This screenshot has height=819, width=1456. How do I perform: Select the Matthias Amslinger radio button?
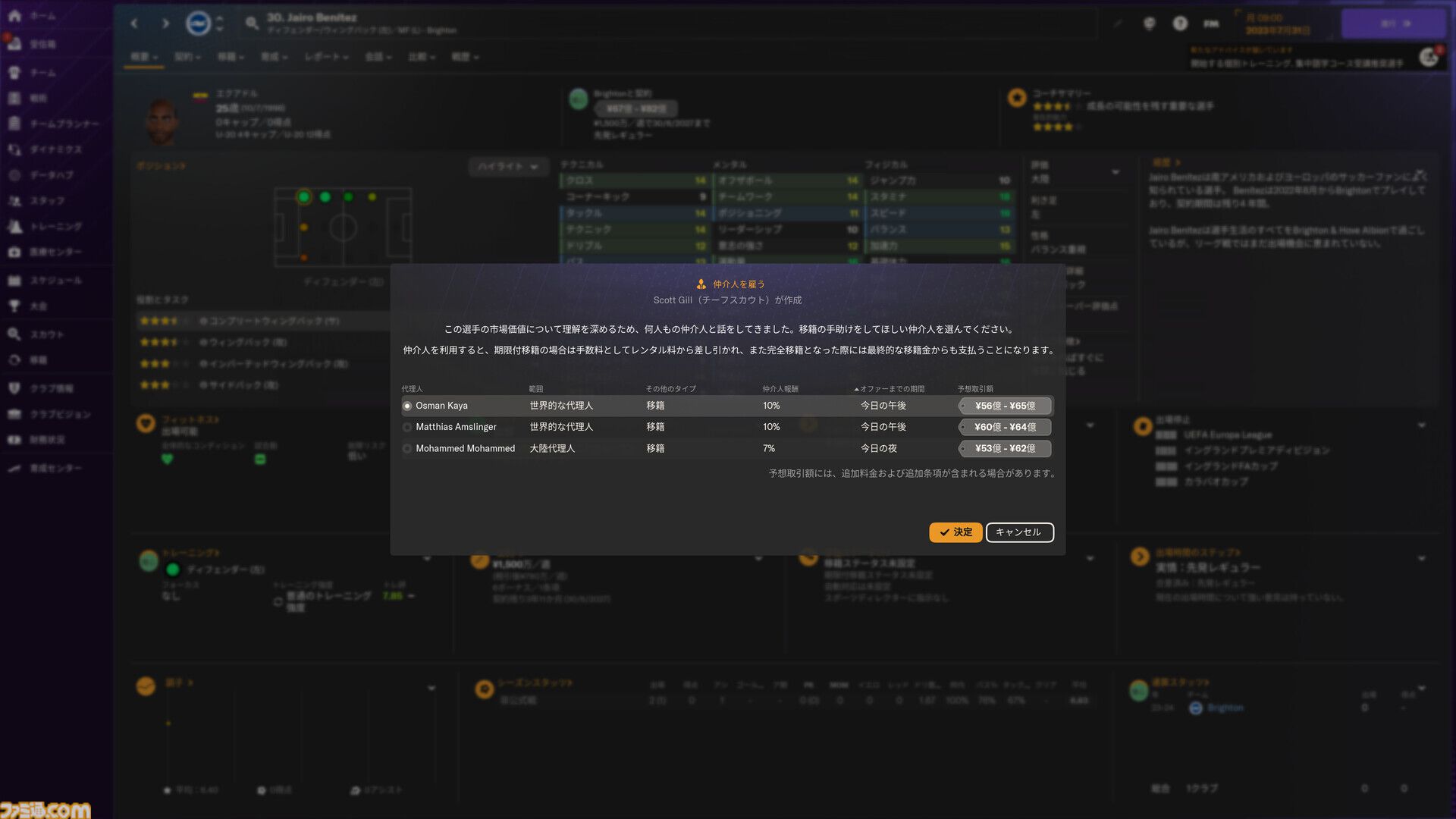[x=407, y=428]
